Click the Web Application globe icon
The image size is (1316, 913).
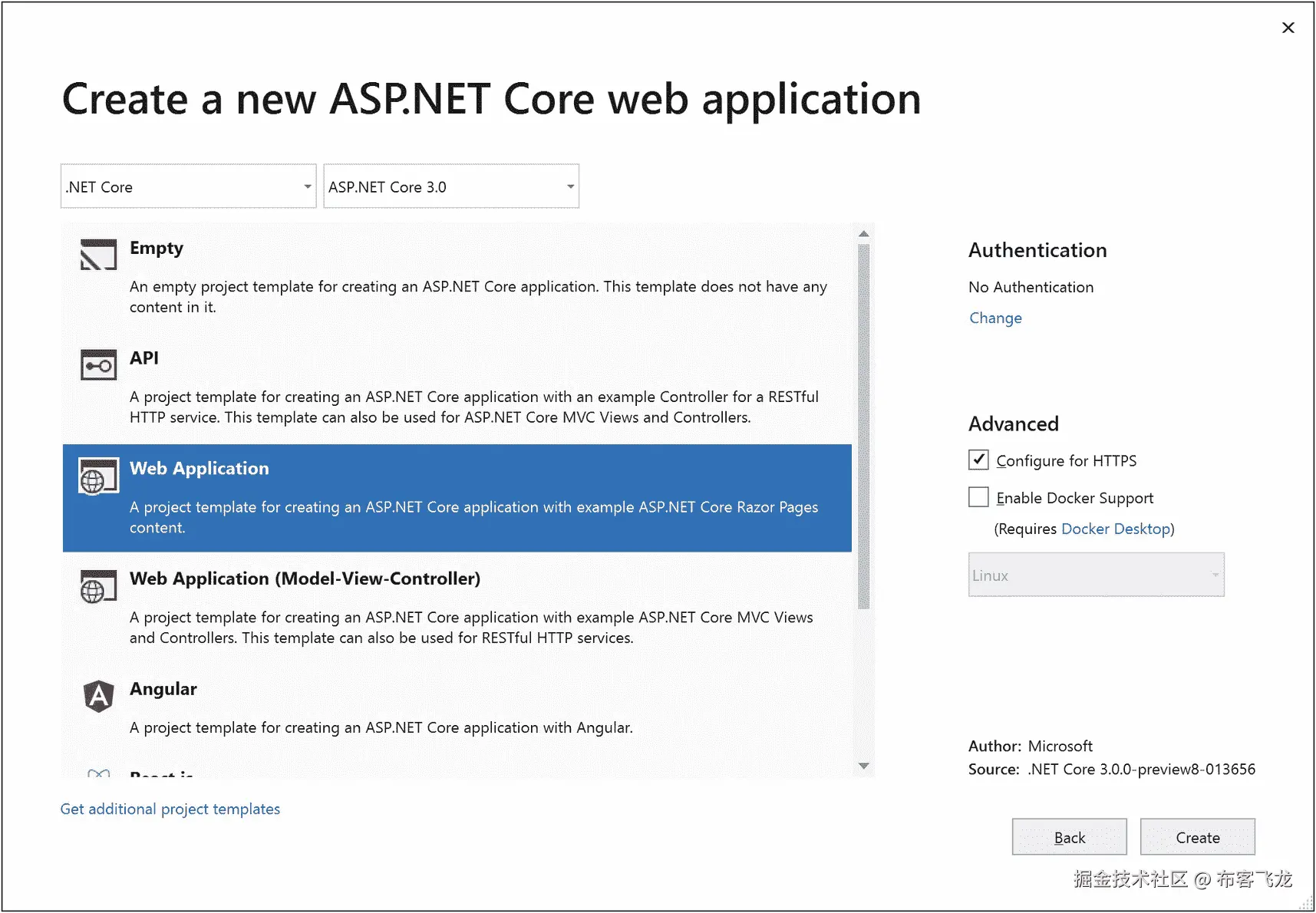(x=98, y=476)
